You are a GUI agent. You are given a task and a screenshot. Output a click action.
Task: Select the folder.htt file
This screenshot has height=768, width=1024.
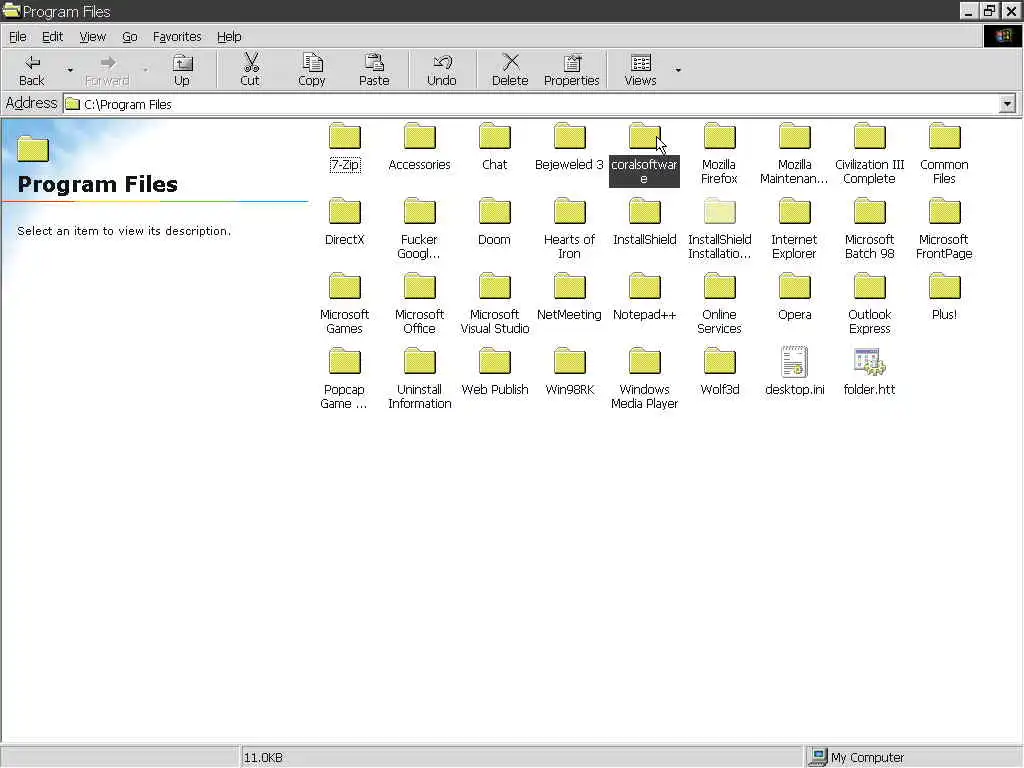(869, 372)
